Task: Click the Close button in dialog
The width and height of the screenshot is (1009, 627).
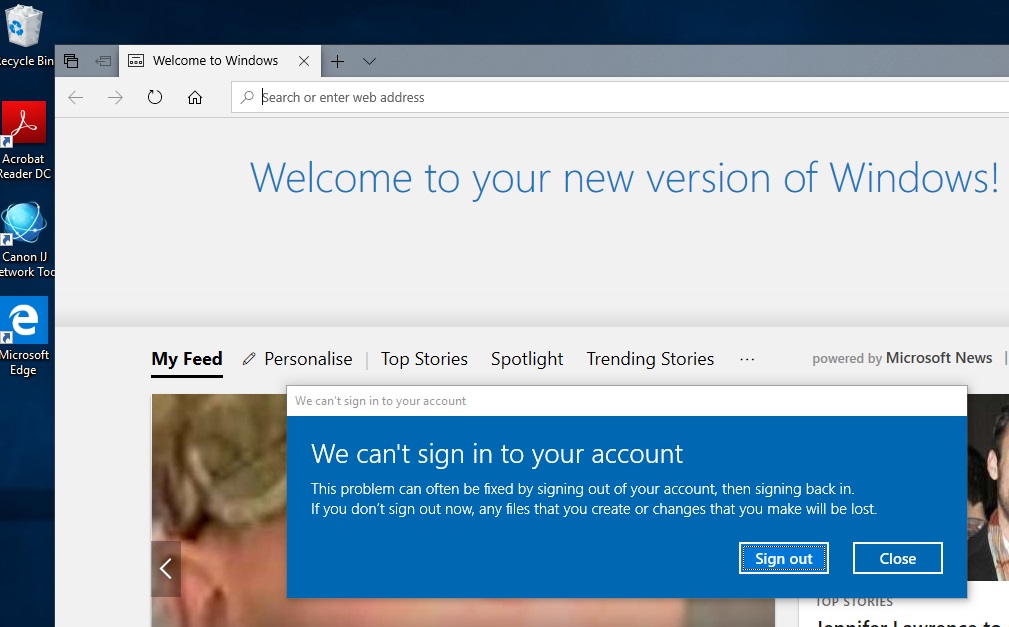Action: click(898, 558)
